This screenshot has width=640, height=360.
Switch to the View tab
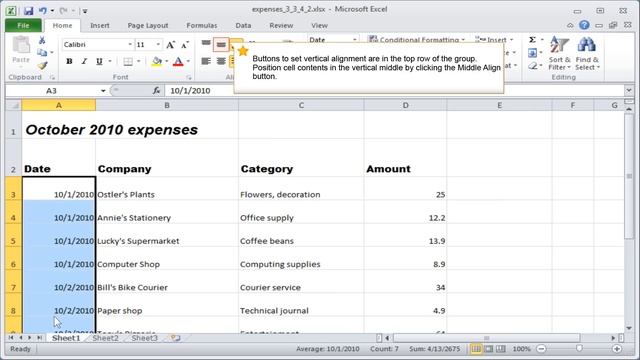point(319,25)
